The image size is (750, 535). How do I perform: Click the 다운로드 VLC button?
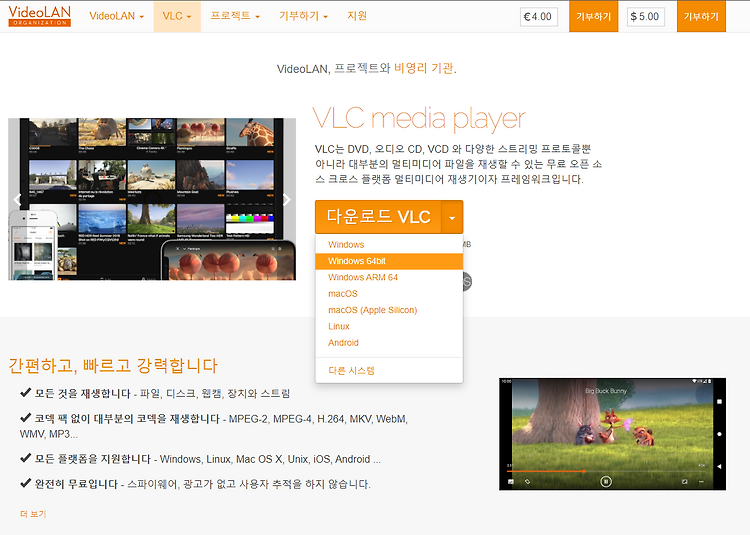click(x=378, y=217)
